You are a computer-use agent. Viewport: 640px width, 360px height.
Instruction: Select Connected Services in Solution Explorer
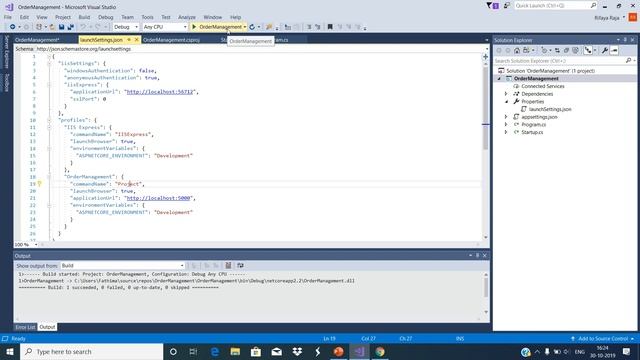542,86
